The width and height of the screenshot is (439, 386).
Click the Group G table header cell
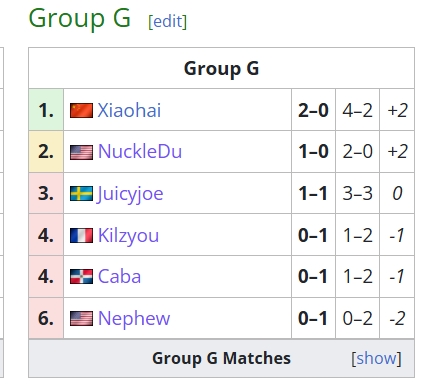[x=221, y=68]
